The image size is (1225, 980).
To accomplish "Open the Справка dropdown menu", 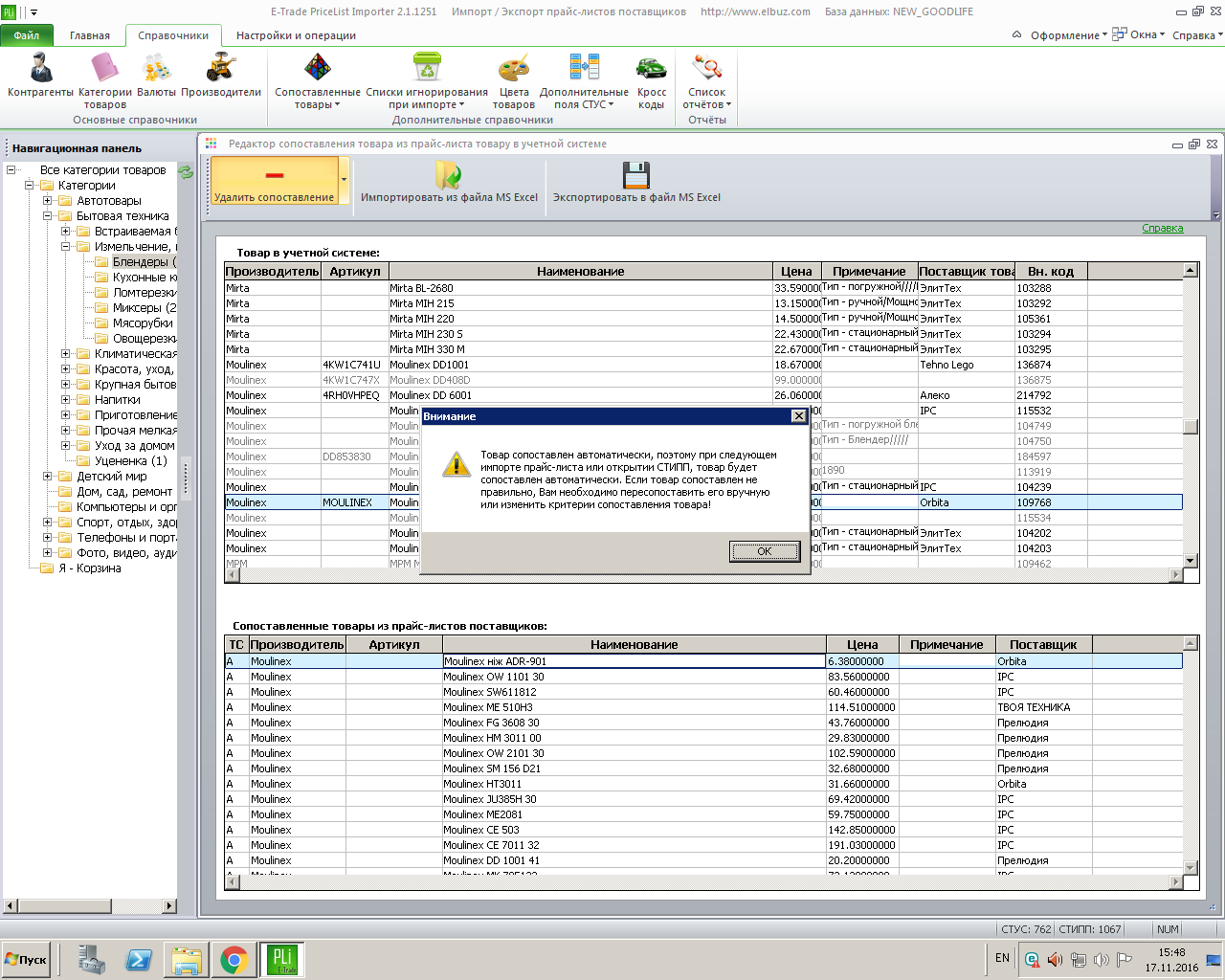I will 1197,35.
